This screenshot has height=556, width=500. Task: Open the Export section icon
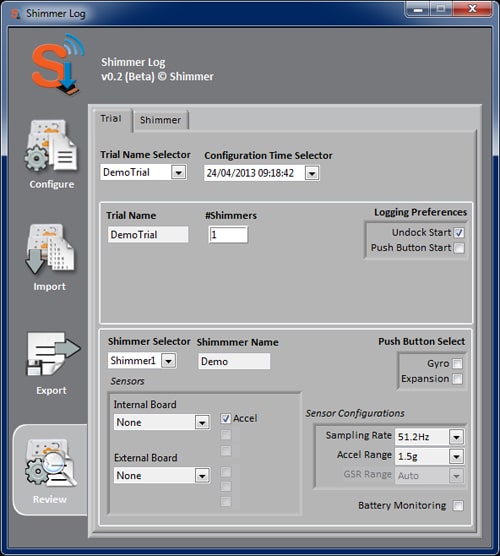tap(53, 354)
